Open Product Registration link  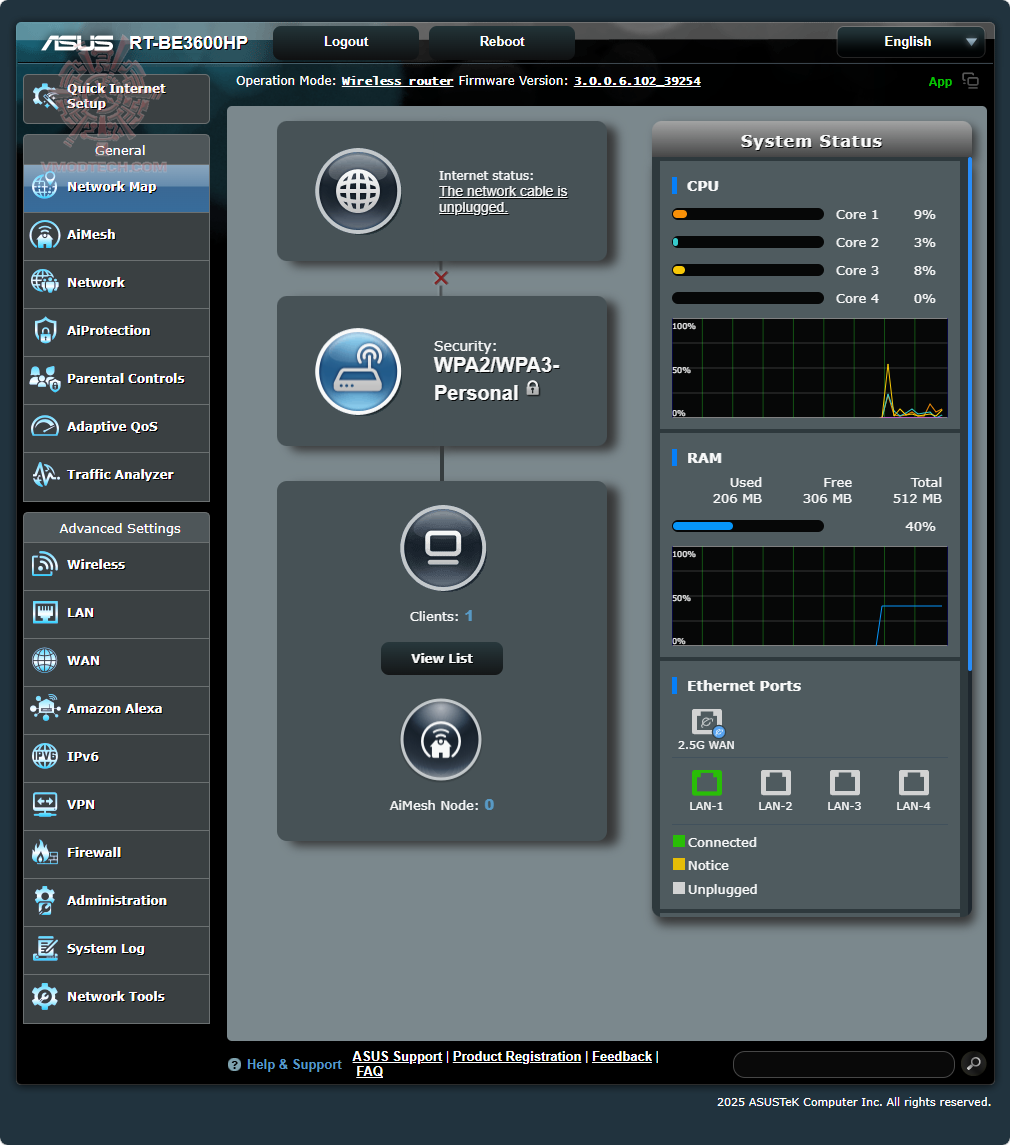coord(517,1057)
